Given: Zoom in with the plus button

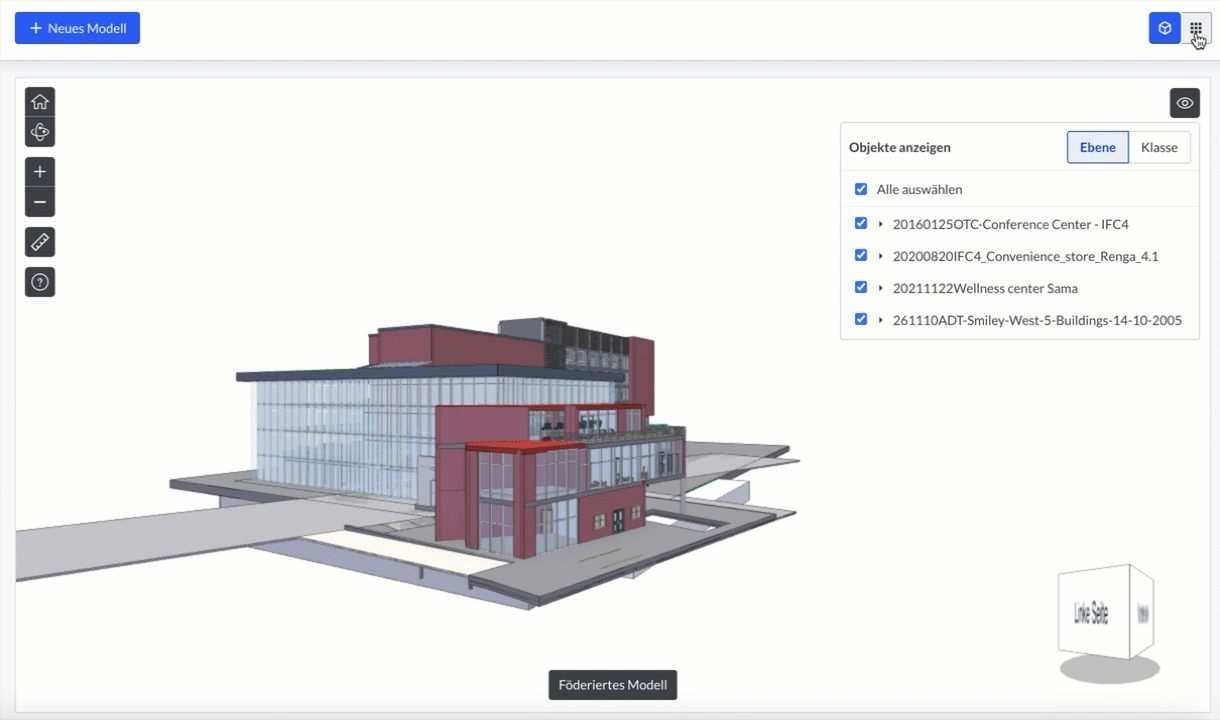Looking at the screenshot, I should (x=40, y=172).
